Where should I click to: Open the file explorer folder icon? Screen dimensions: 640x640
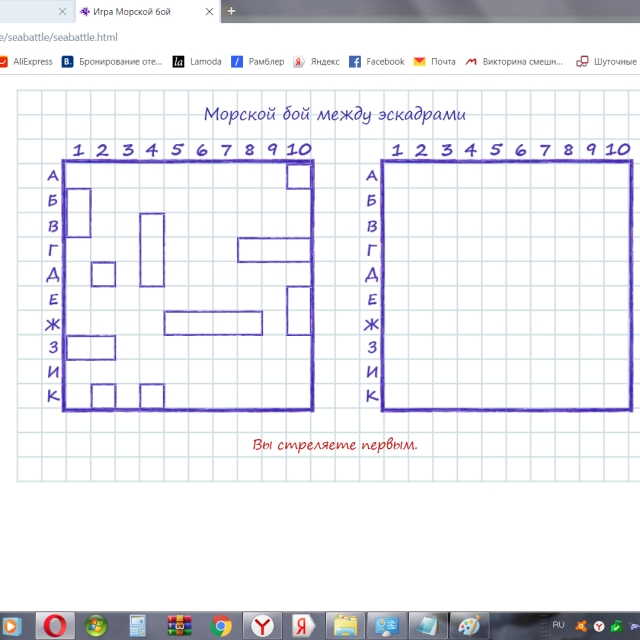(x=344, y=625)
